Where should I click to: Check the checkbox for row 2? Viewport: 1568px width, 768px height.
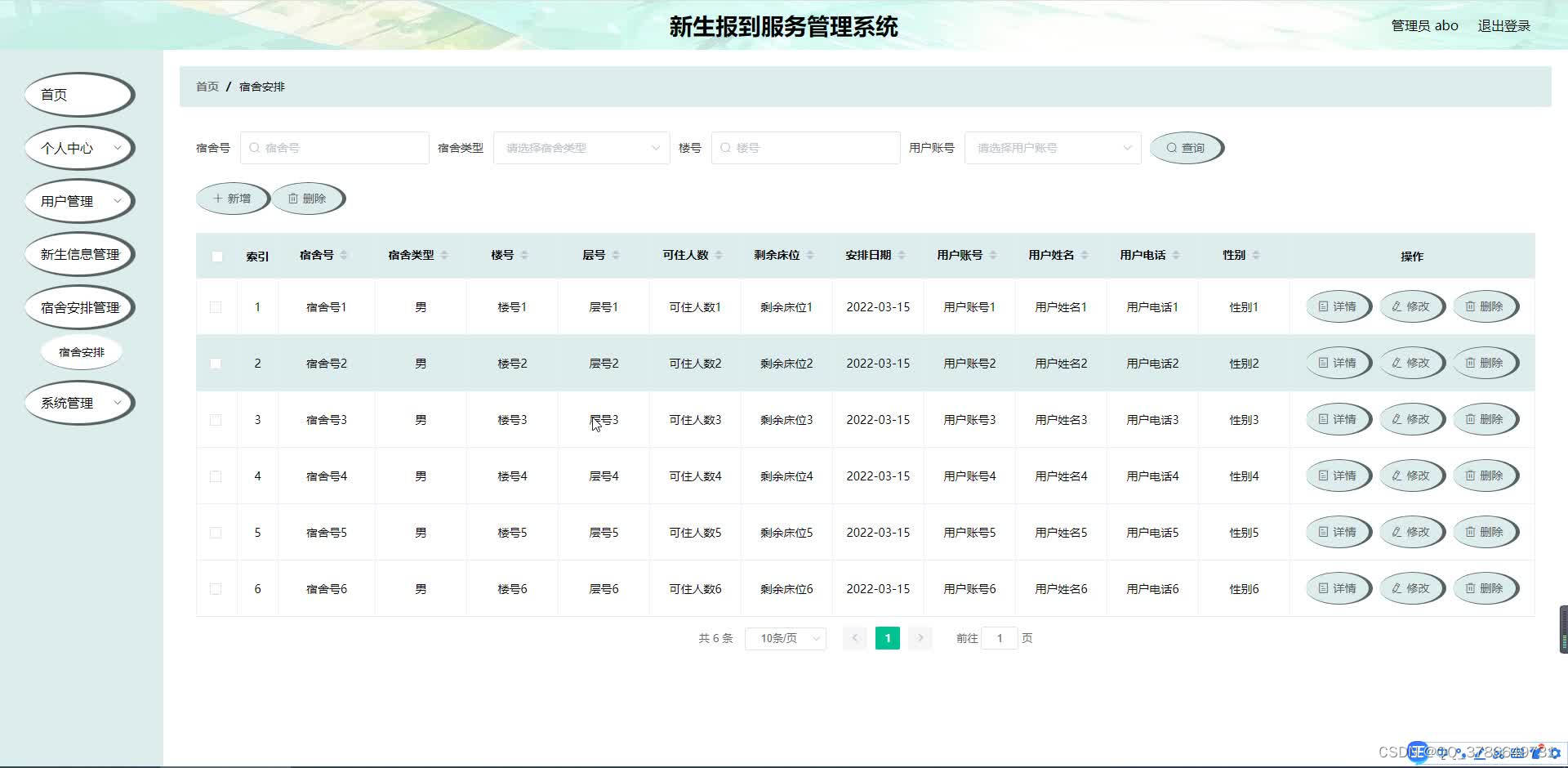[216, 364]
